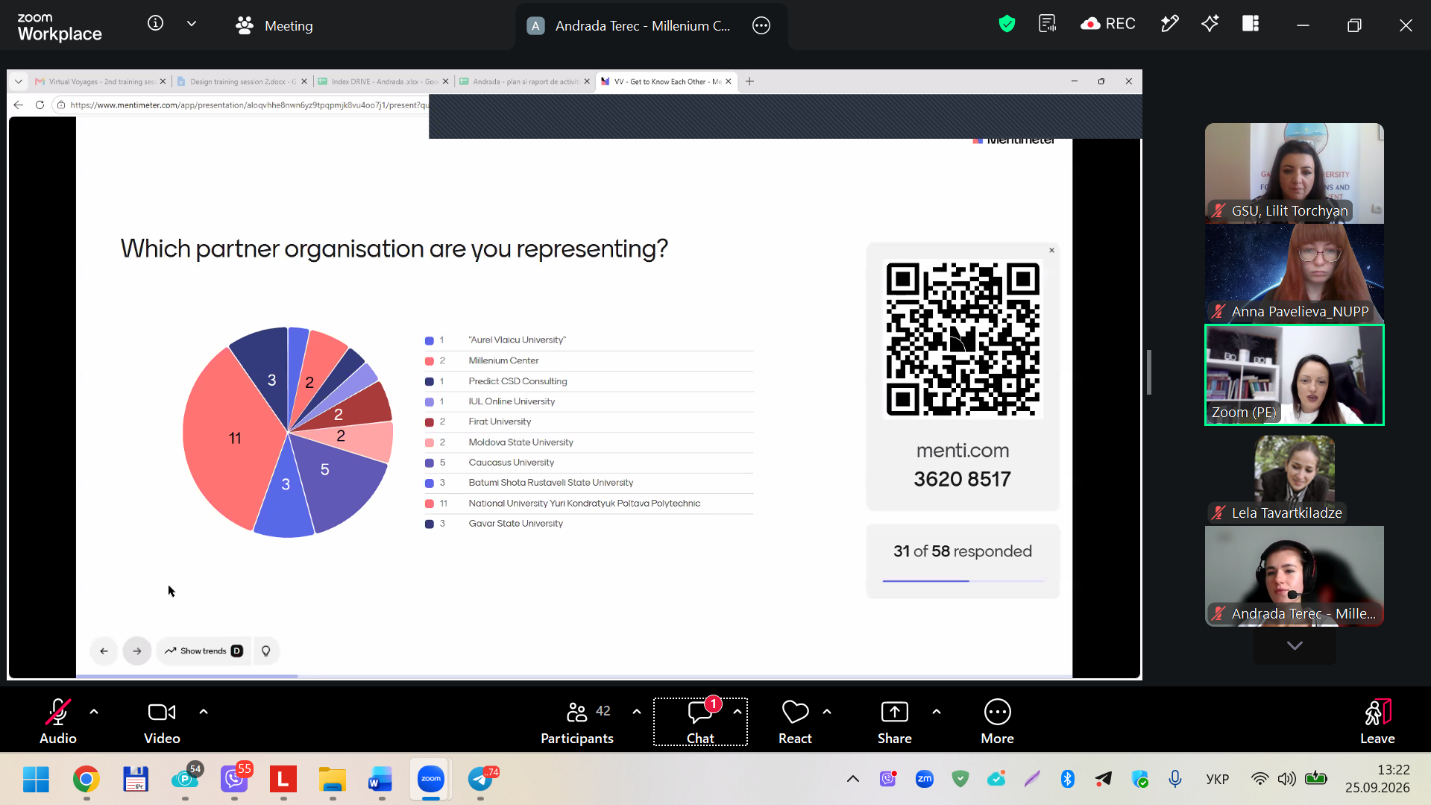1431x805 pixels.
Task: Expand video options arrow beside Video
Action: [203, 712]
